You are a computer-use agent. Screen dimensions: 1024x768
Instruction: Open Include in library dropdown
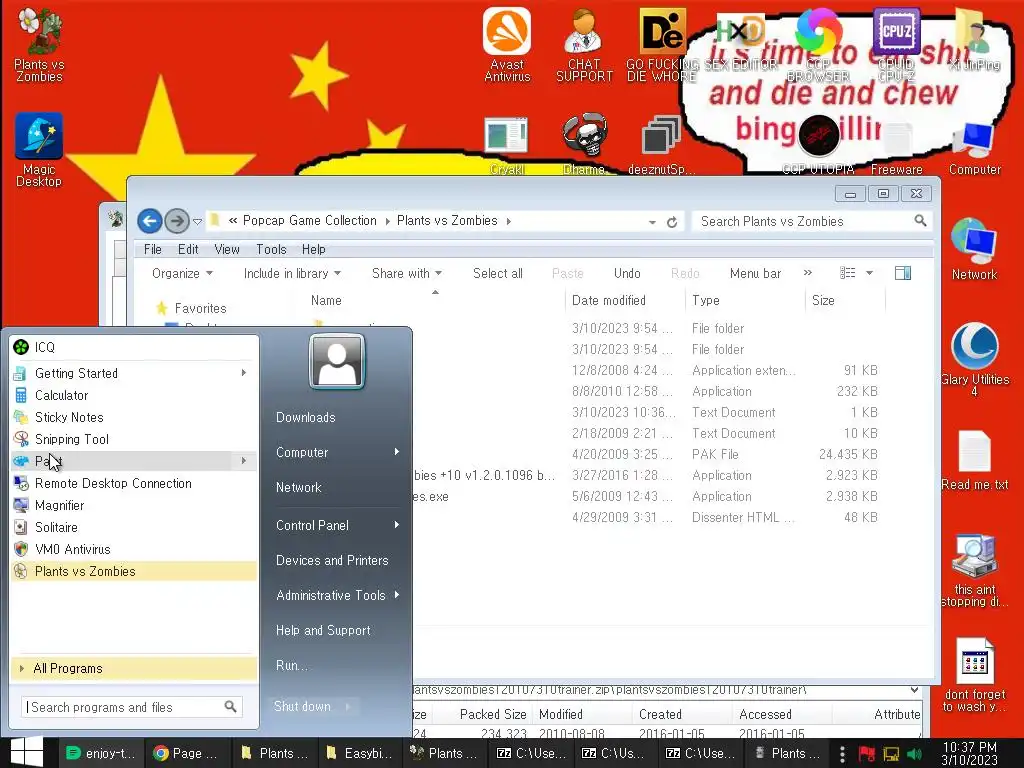point(292,274)
